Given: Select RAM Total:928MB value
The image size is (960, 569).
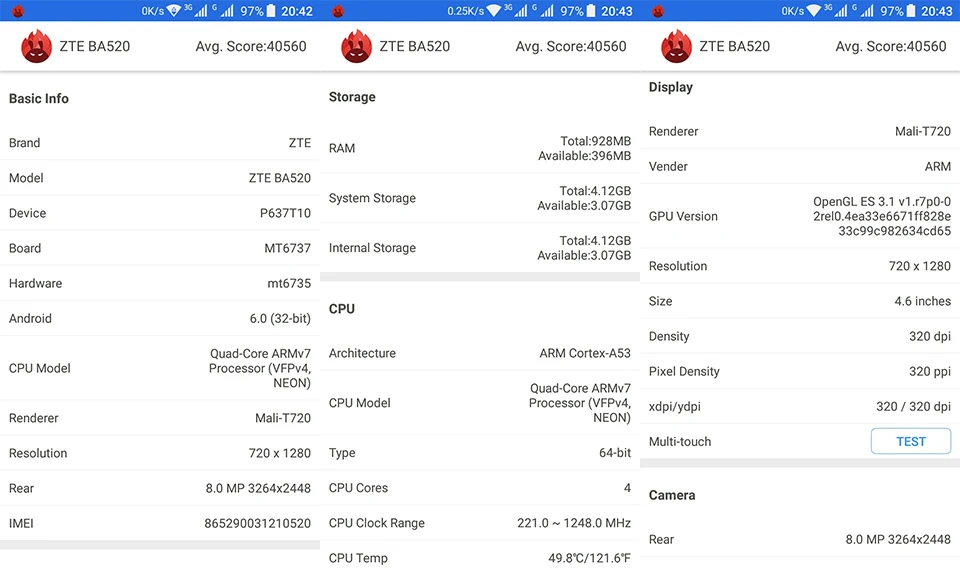Looking at the screenshot, I should coord(596,141).
